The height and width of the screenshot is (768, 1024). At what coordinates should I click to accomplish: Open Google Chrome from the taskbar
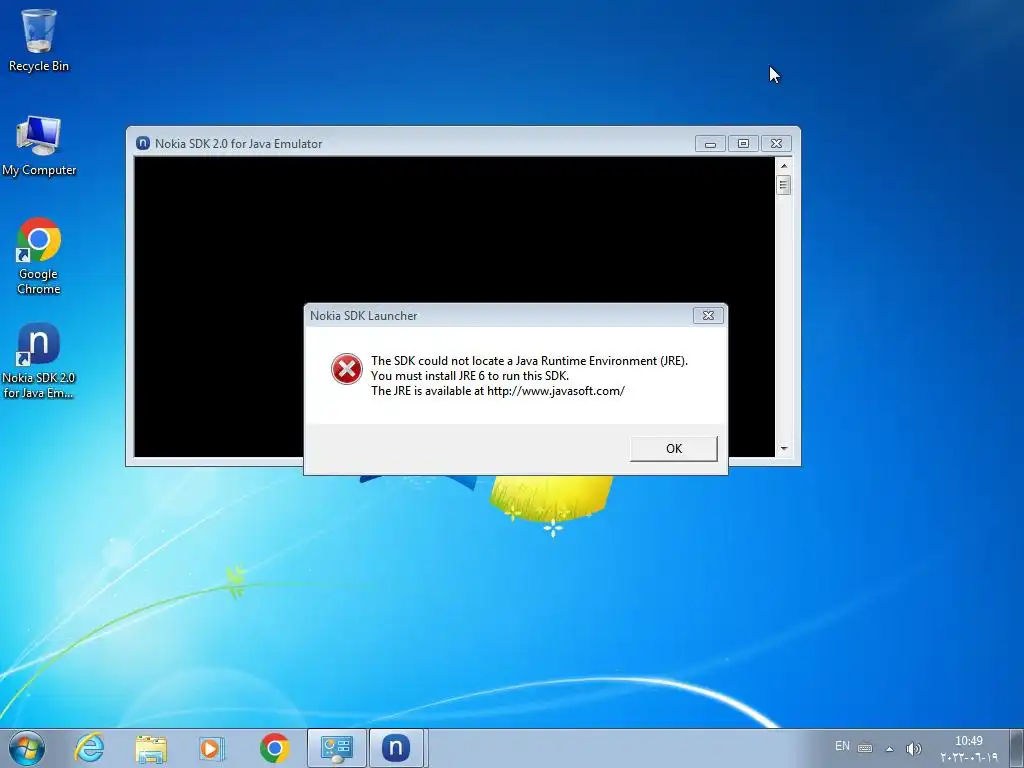point(274,748)
